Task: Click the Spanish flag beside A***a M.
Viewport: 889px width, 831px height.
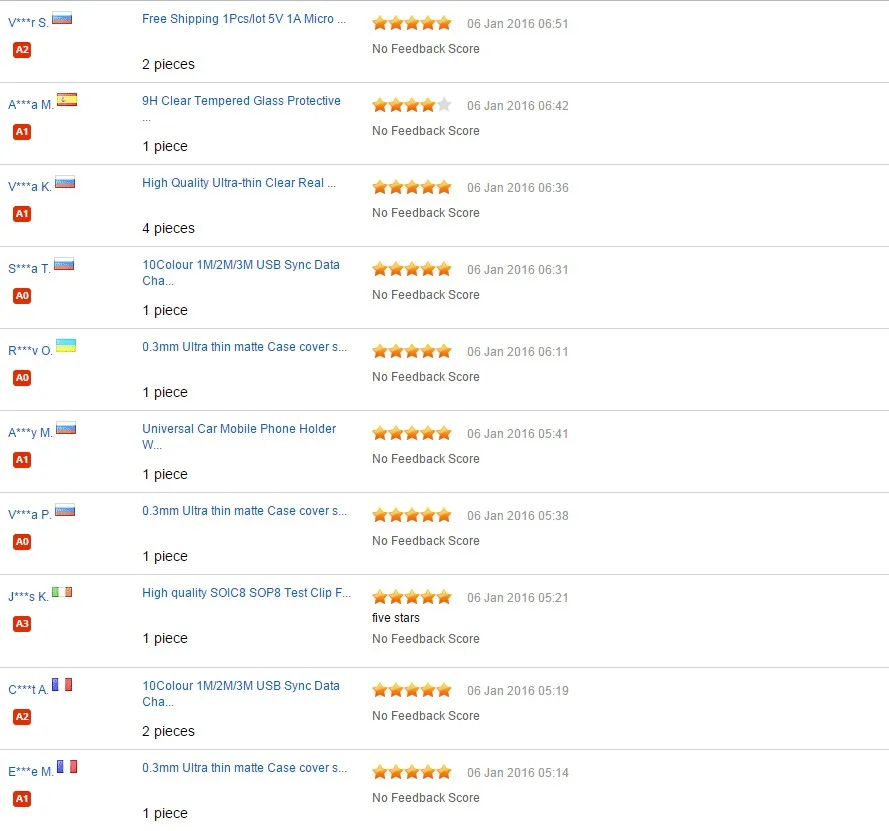Action: tap(67, 100)
